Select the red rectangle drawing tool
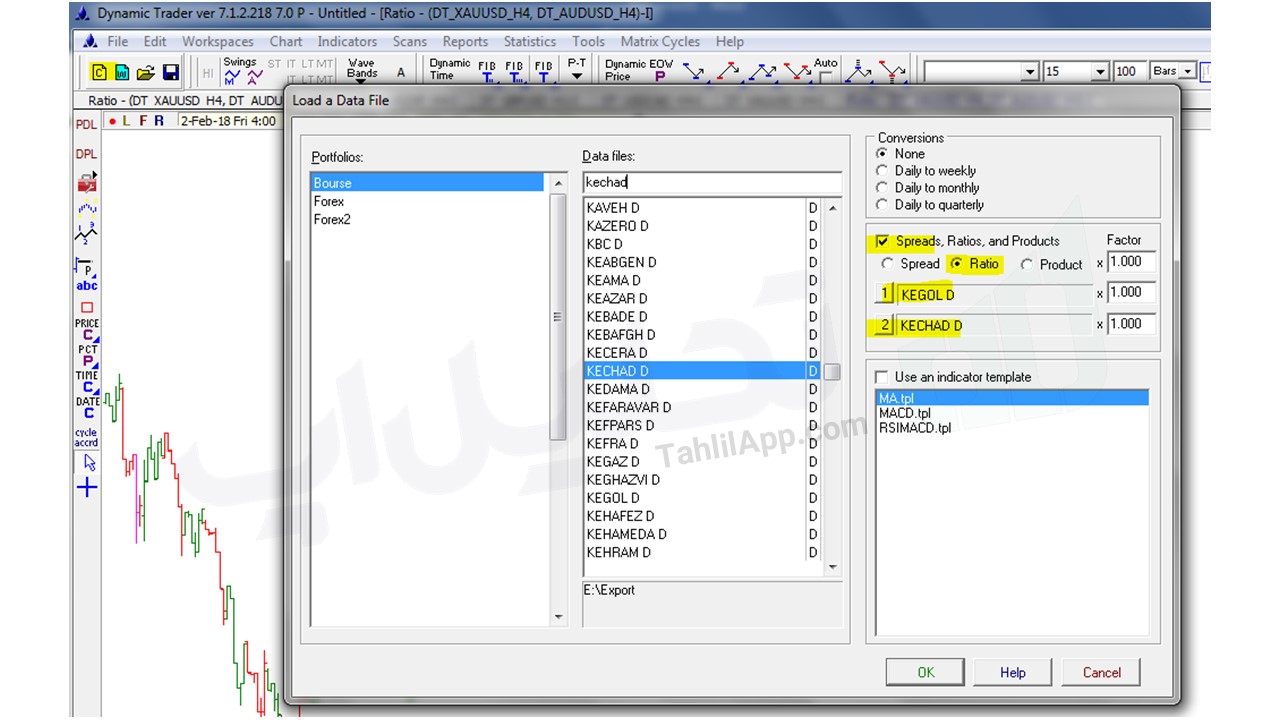This screenshot has height=720, width=1280. (x=87, y=308)
